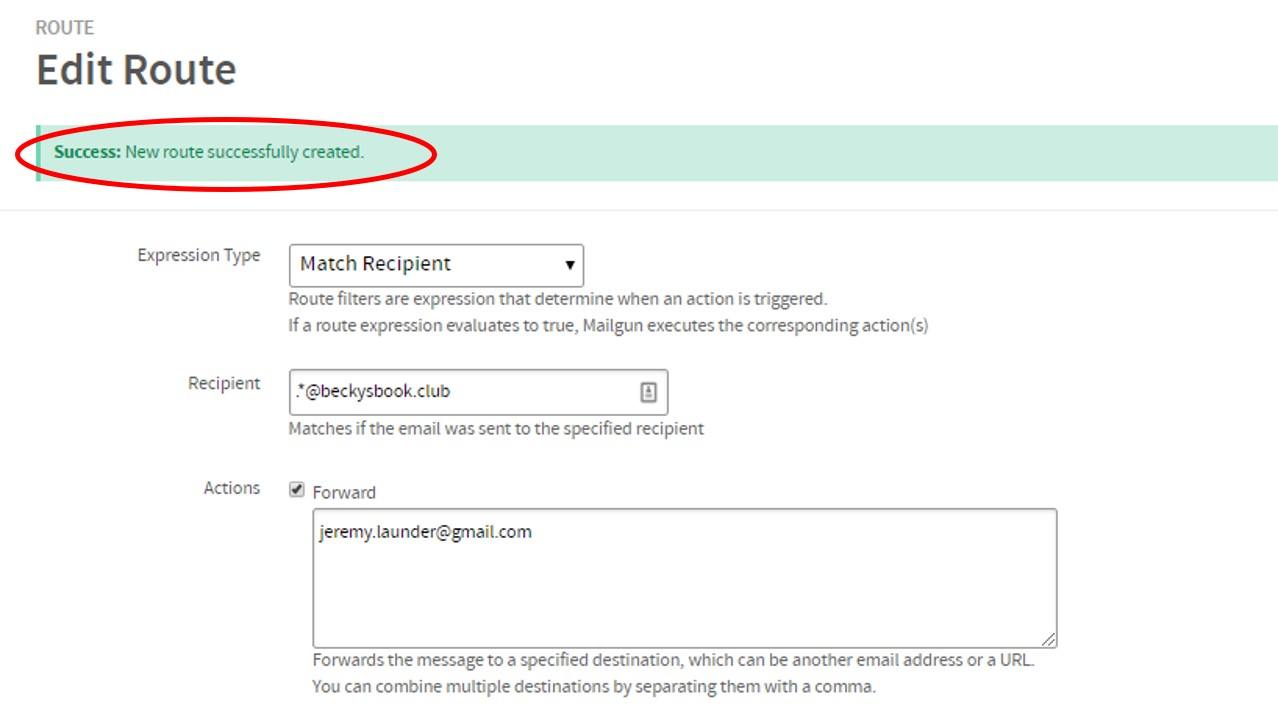Click the ROUTE breadcrumb label
This screenshot has height=719, width=1278.
pyautogui.click(x=65, y=27)
